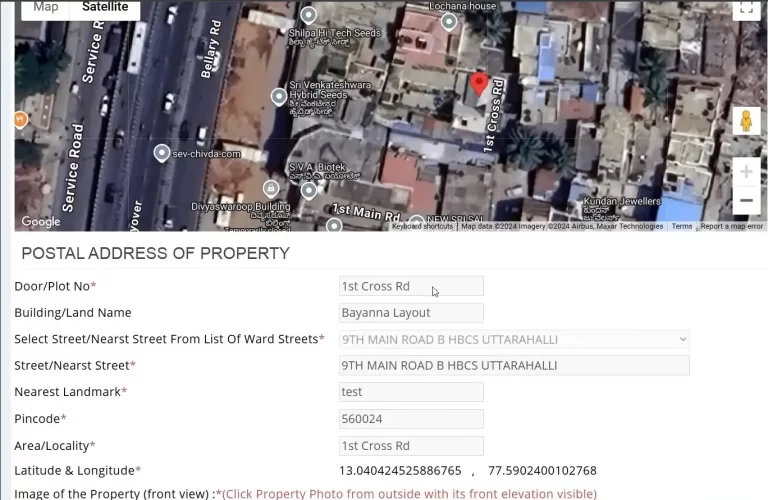Select longitude value 77.5902400102768
This screenshot has height=500, width=768.
click(x=542, y=471)
